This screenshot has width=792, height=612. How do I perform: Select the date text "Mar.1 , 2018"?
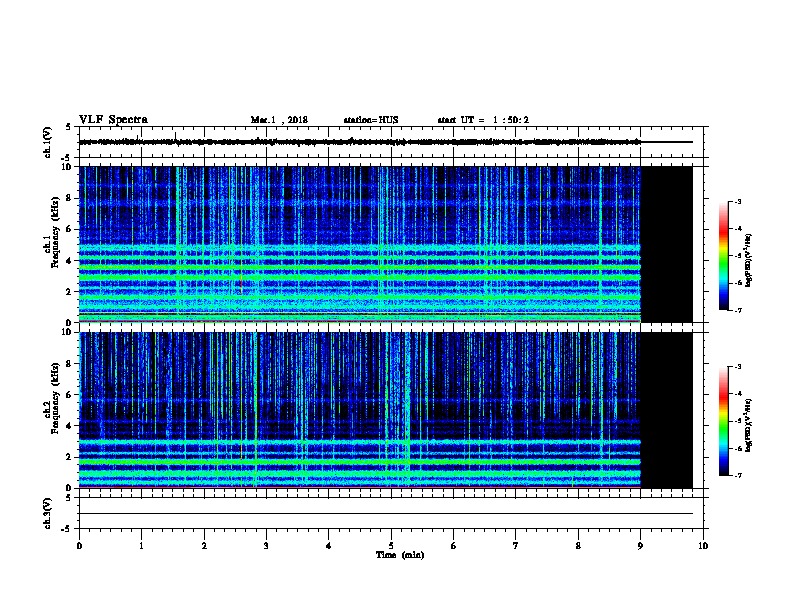click(x=279, y=120)
